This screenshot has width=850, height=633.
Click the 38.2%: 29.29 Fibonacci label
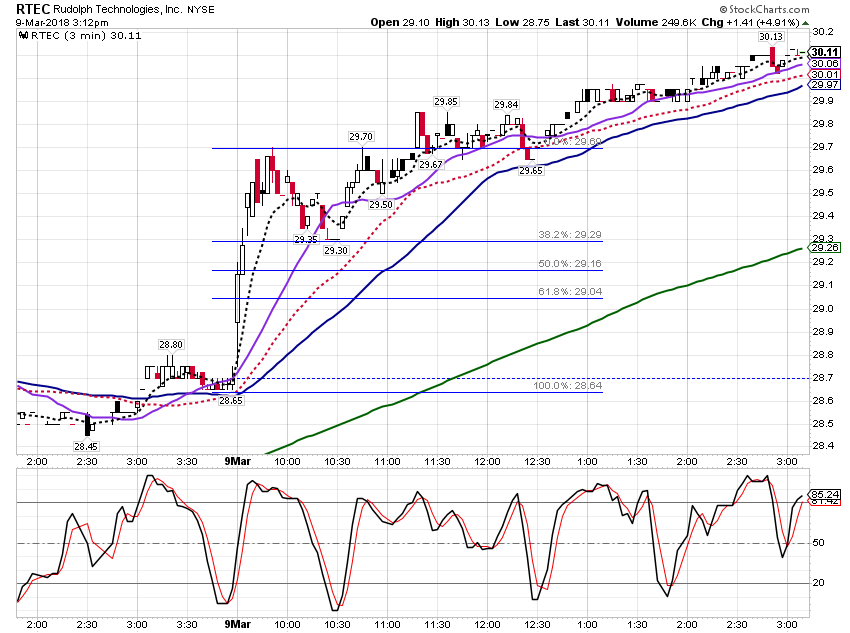pyautogui.click(x=570, y=235)
